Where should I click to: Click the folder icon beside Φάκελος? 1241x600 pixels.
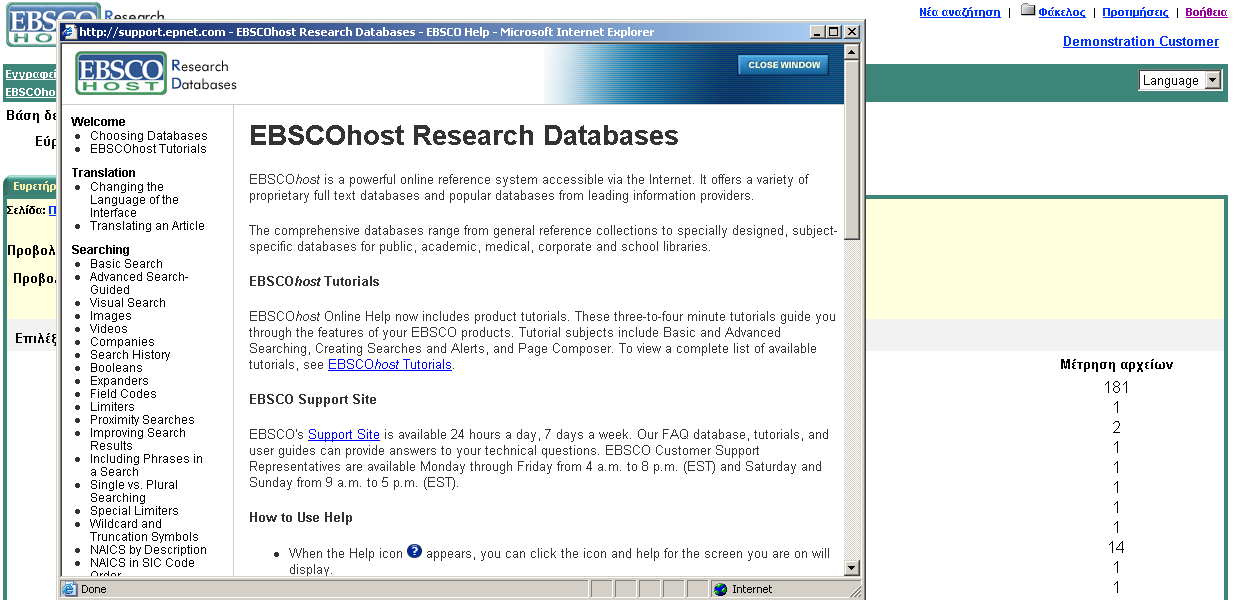[1027, 11]
